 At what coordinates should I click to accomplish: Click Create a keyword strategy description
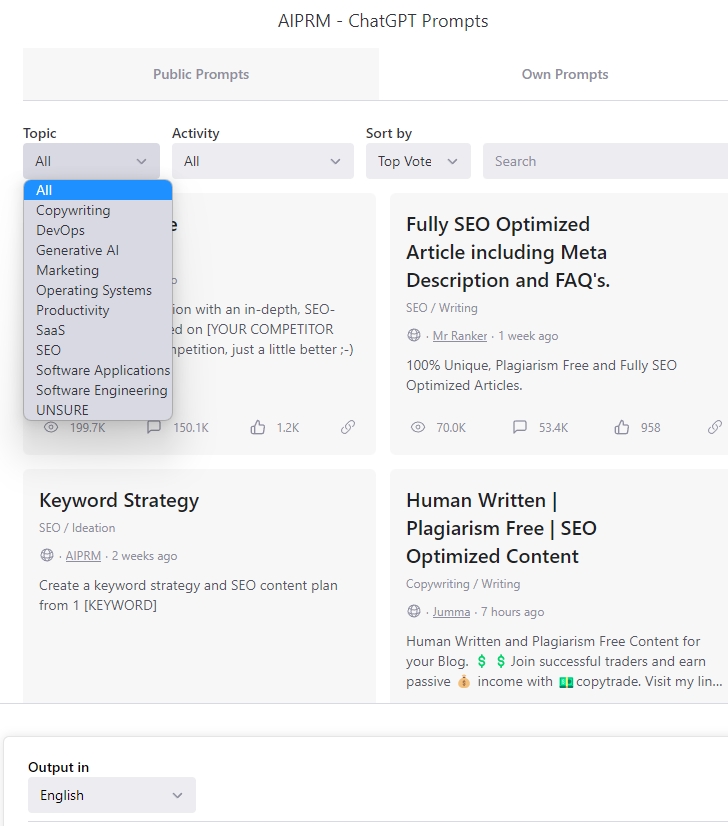(x=189, y=595)
